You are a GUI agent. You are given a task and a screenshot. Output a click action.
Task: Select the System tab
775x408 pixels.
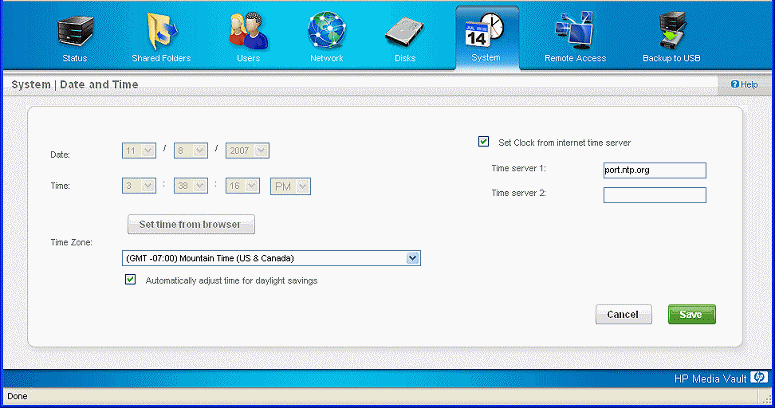(x=486, y=36)
